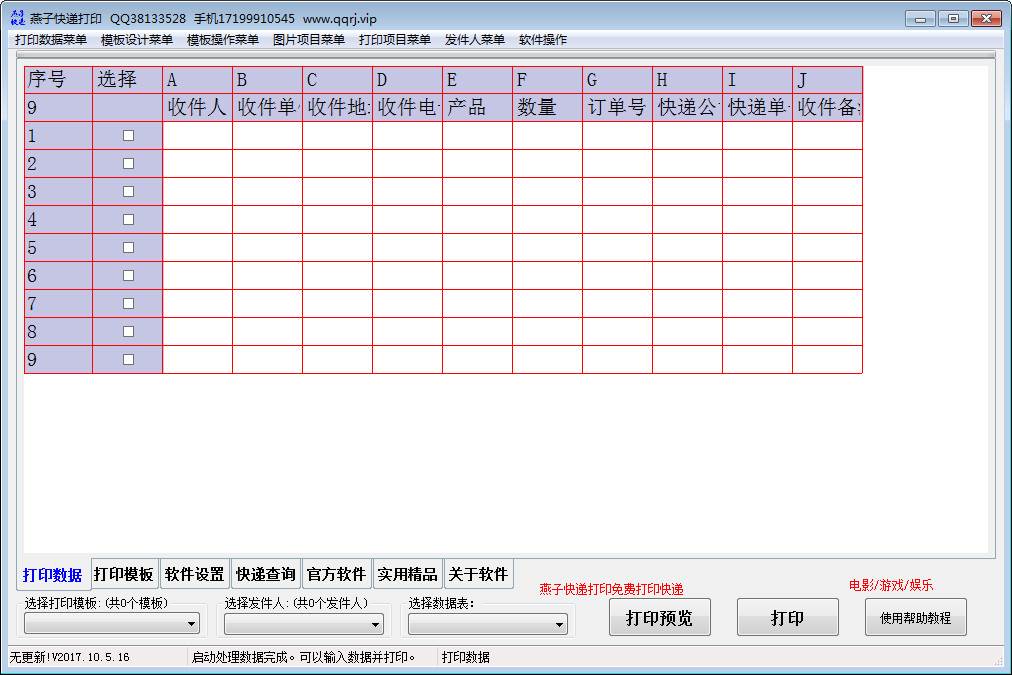Check the 选择 checkbox on row 9
Viewport: 1012px width, 675px height.
[128, 358]
